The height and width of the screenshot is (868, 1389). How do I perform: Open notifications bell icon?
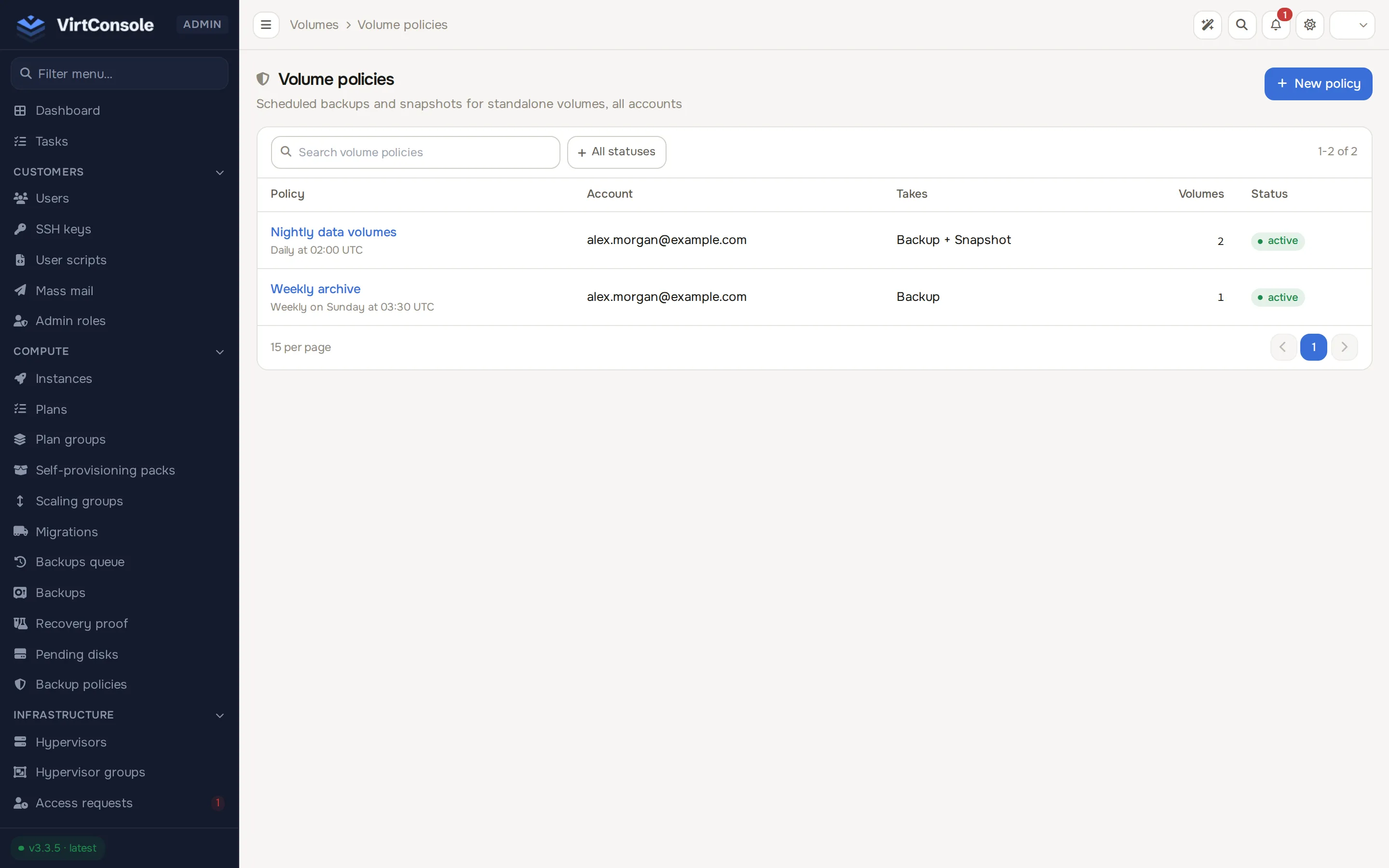point(1275,25)
